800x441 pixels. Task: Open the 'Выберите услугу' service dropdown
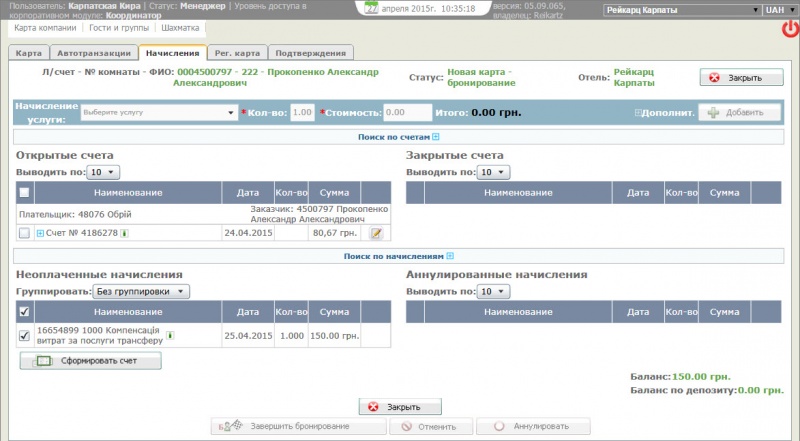point(158,113)
